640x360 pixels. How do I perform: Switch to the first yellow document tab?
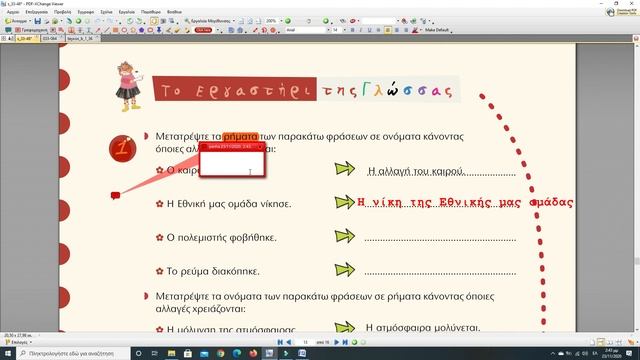pyautogui.click(x=27, y=38)
